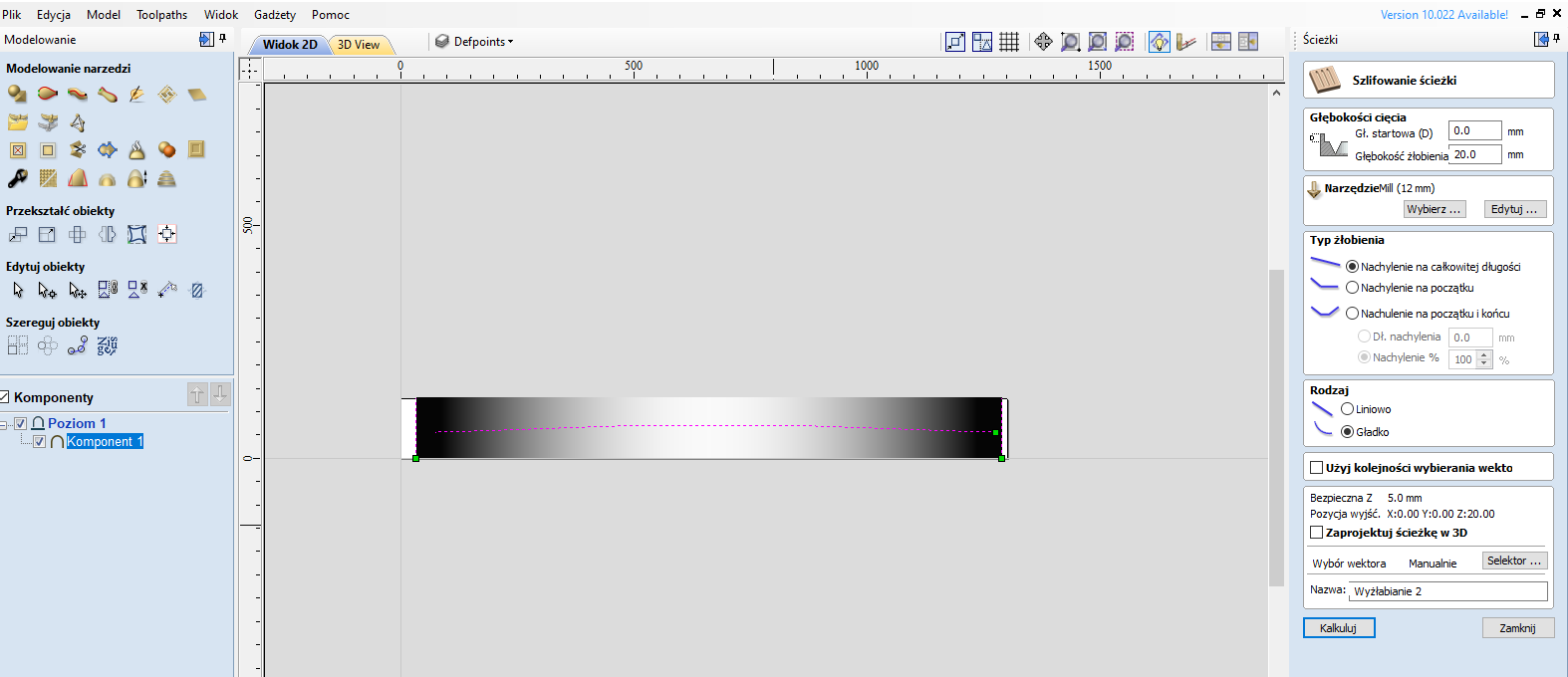The width and height of the screenshot is (1568, 677).
Task: Click the dome with height arrows icon
Action: 136,178
